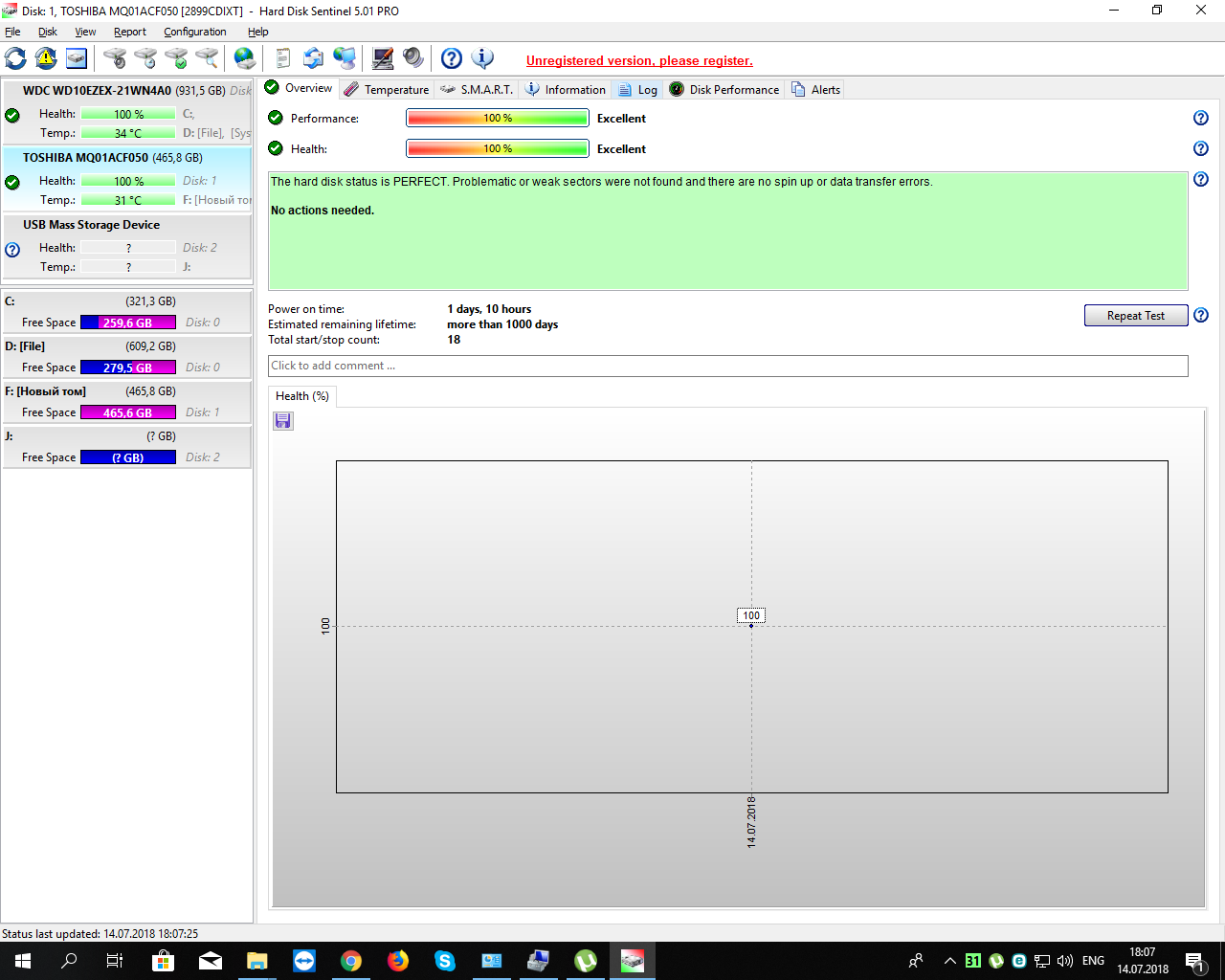1225x980 pixels.
Task: Click the blue question mark help toolbar icon
Action: (x=452, y=58)
